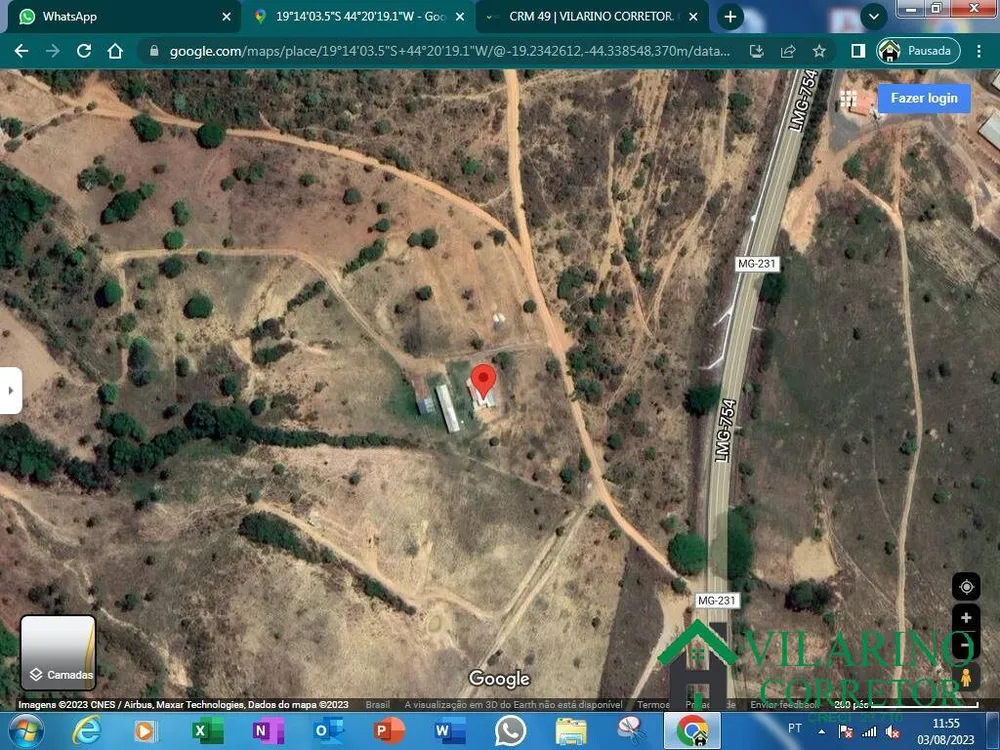Click the Enviar feedback link
1000x750 pixels.
784,705
